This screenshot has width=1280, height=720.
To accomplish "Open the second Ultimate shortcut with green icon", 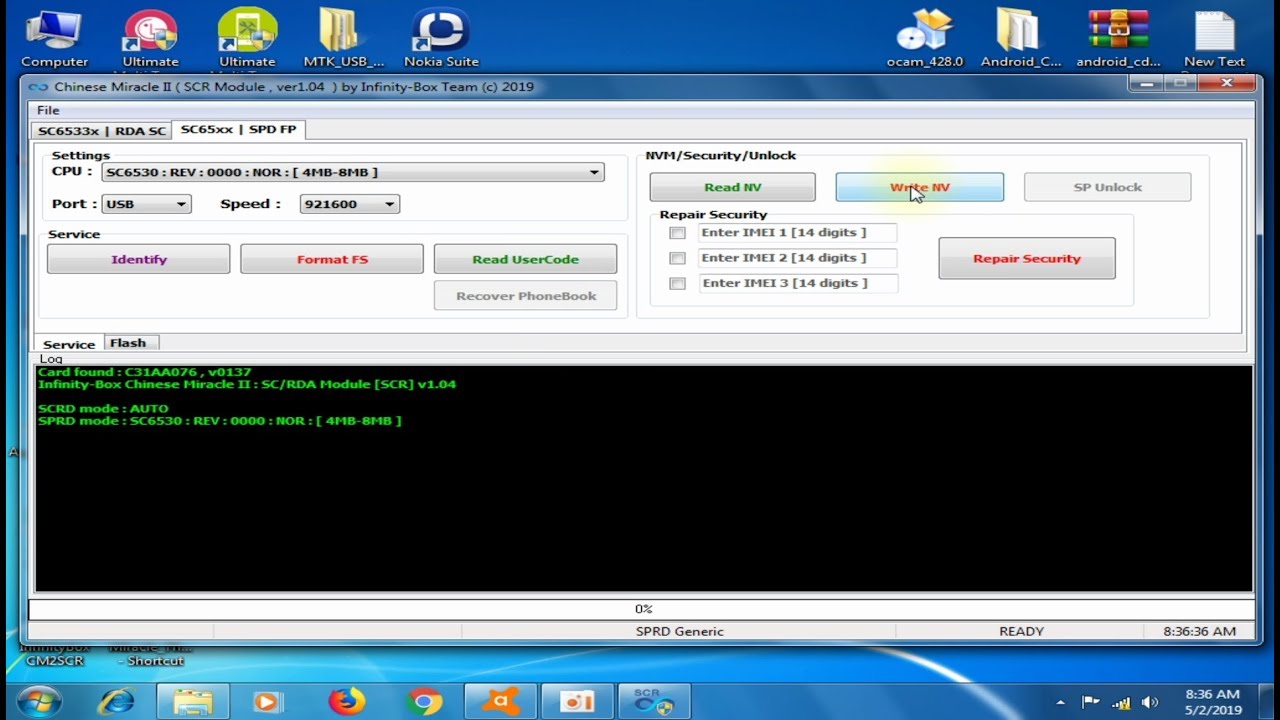I will [247, 38].
